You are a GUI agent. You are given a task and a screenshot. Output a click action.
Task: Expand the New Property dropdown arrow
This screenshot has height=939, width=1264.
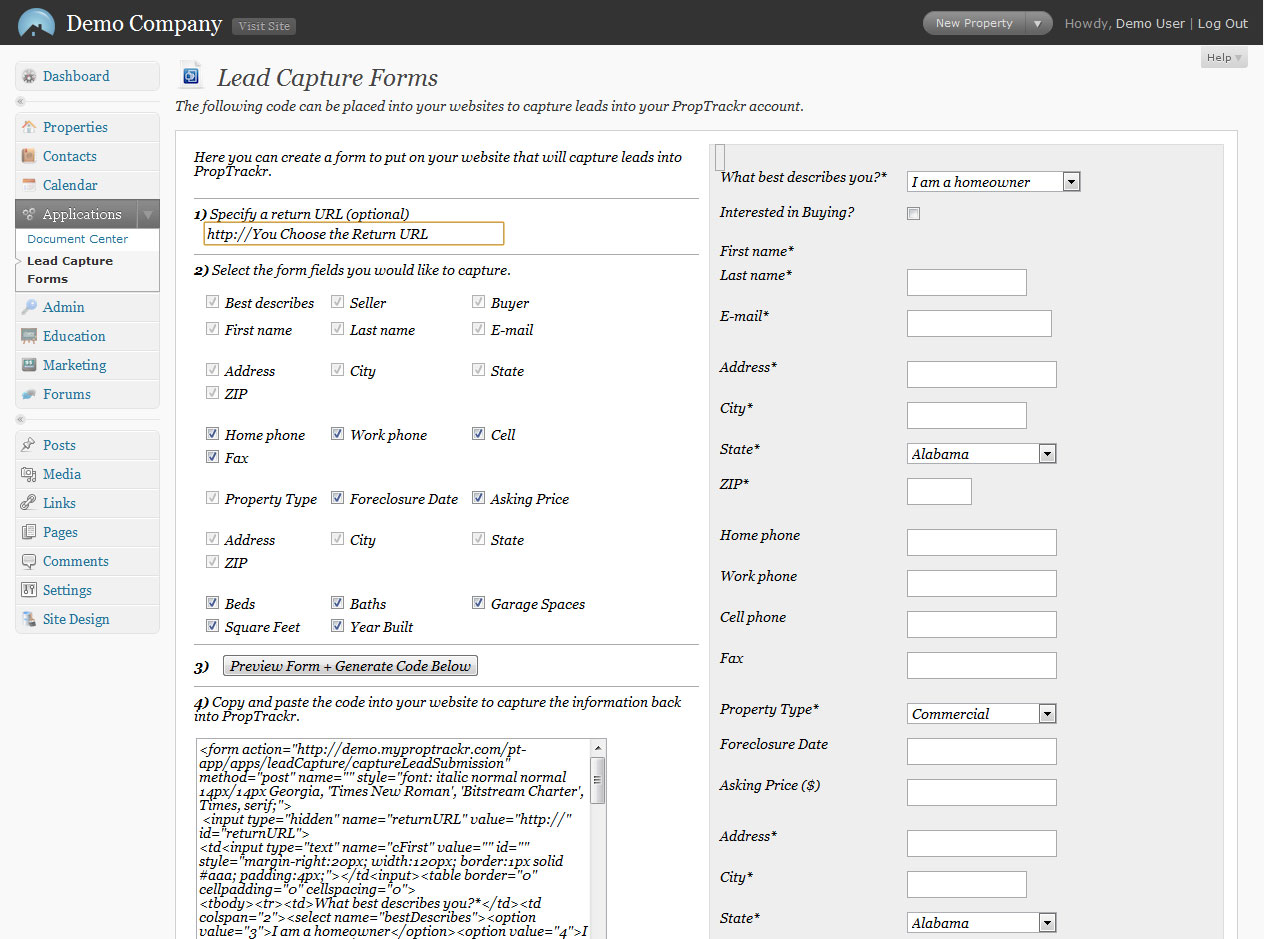1038,23
